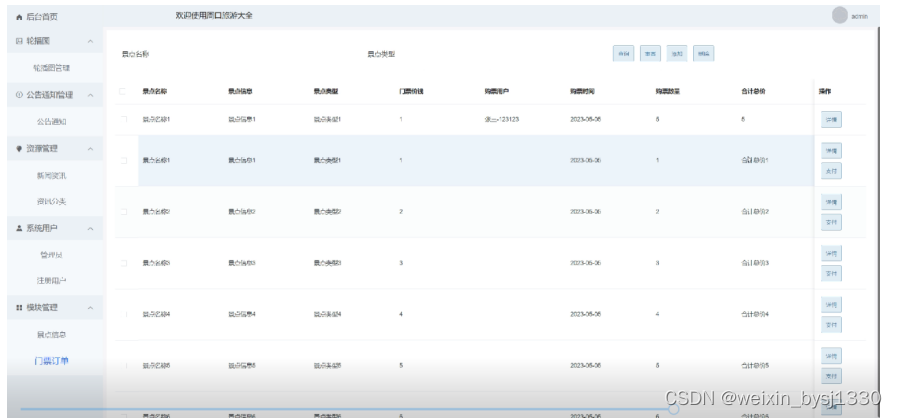Check the row showing 合计总价1

tap(124, 160)
